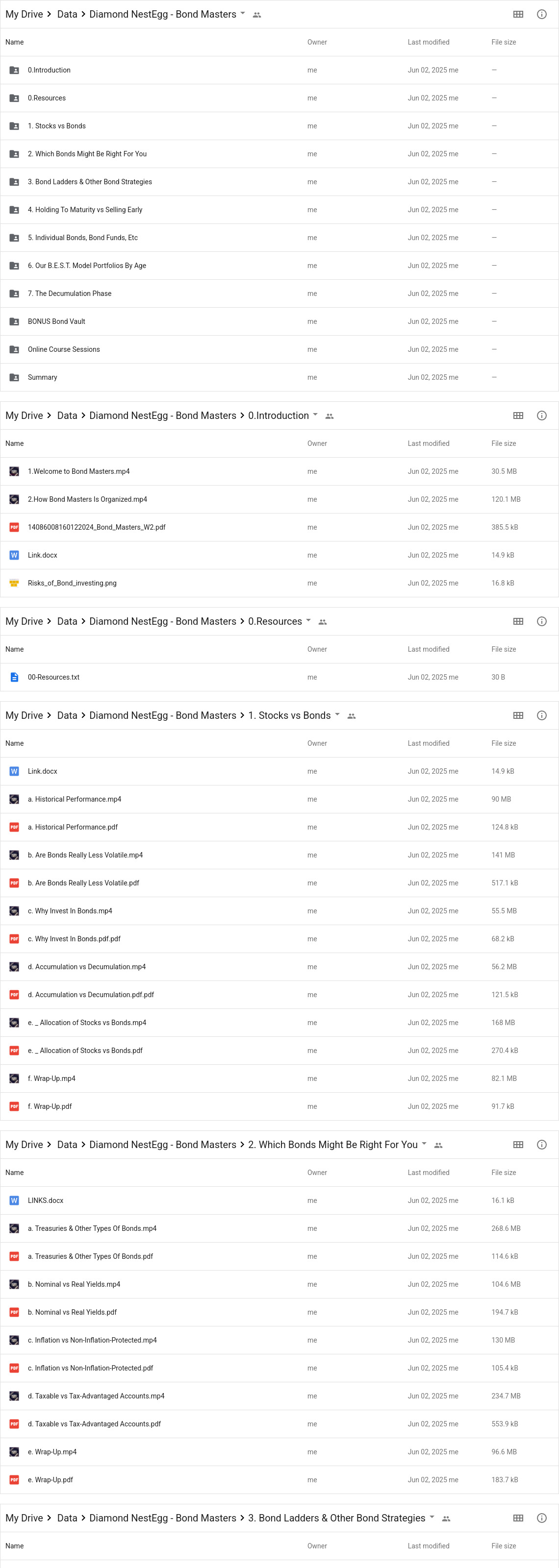Click Diamond NestEgg breadcrumb in 0.Introduction header

[163, 415]
